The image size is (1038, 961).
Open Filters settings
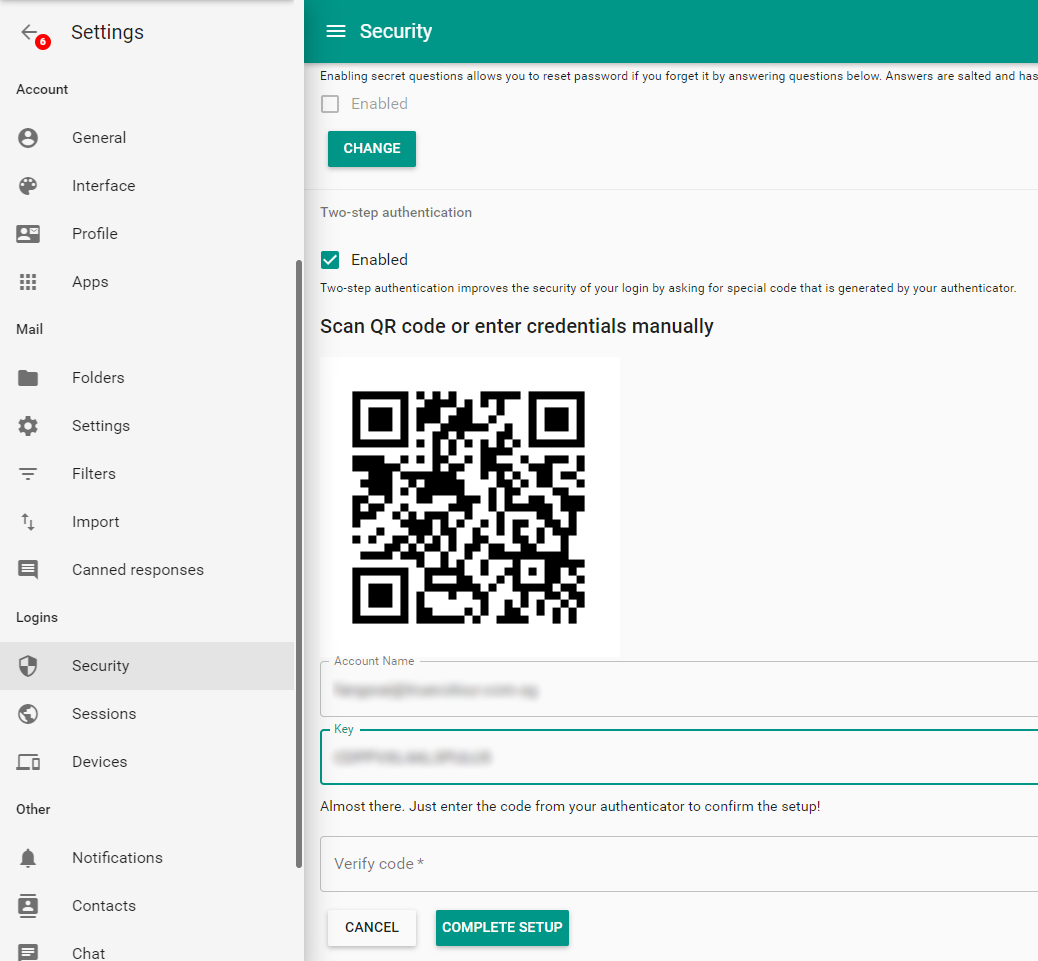[147, 474]
